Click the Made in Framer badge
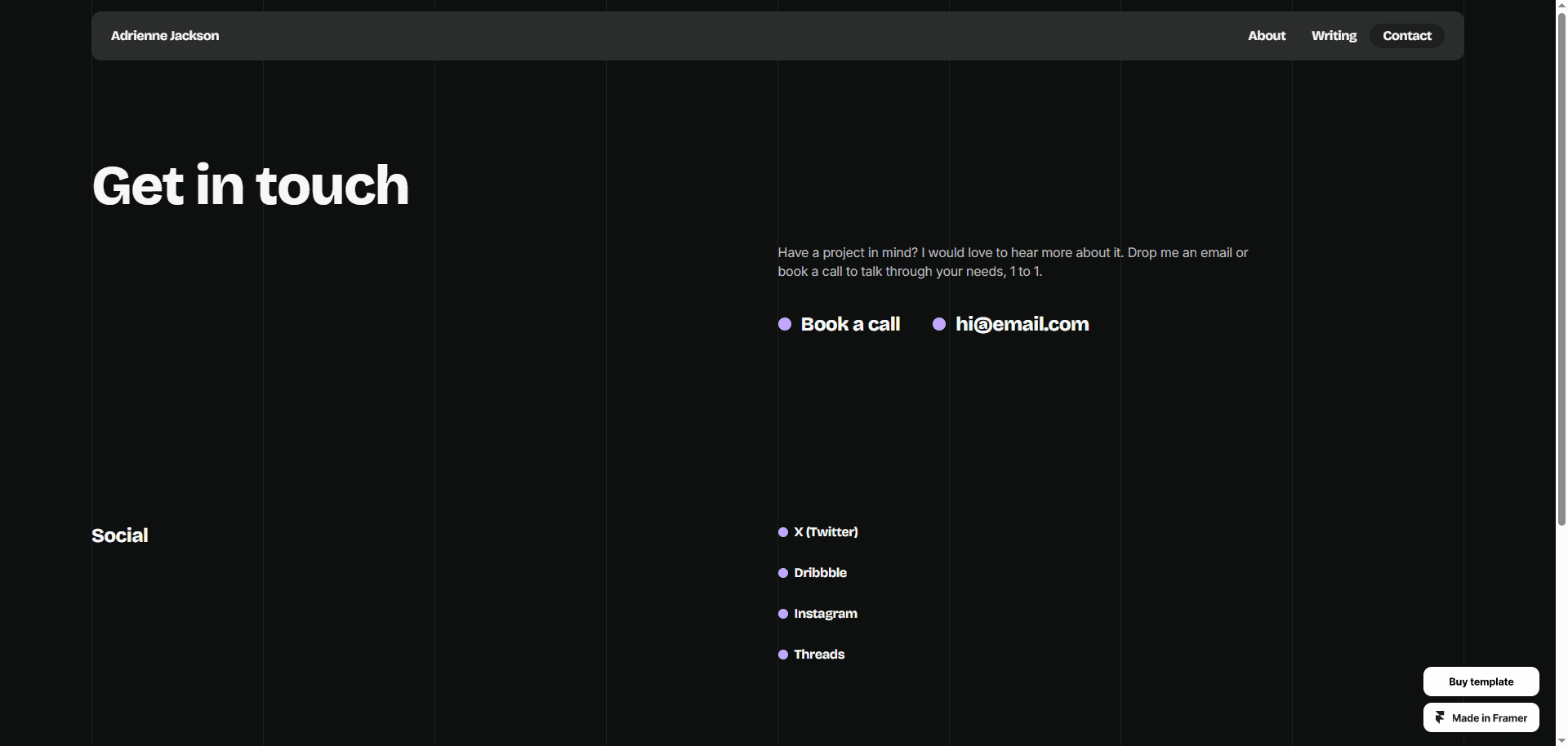 click(1481, 717)
